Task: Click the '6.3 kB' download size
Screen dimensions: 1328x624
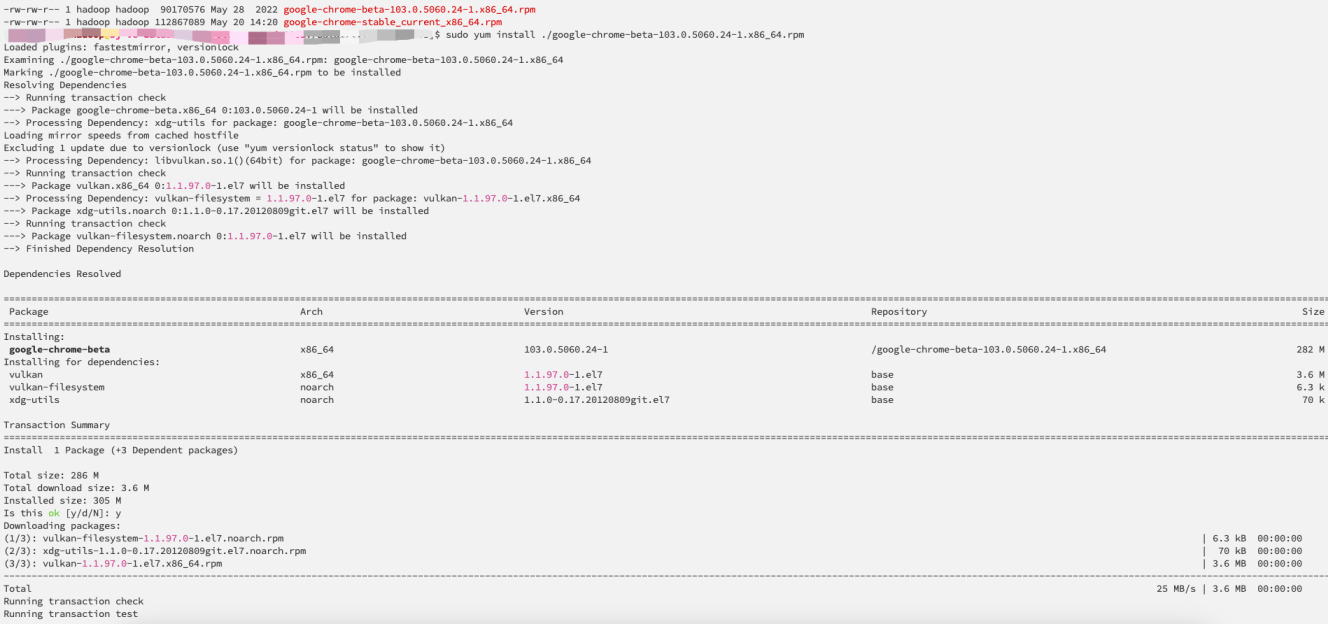Action: [1229, 538]
